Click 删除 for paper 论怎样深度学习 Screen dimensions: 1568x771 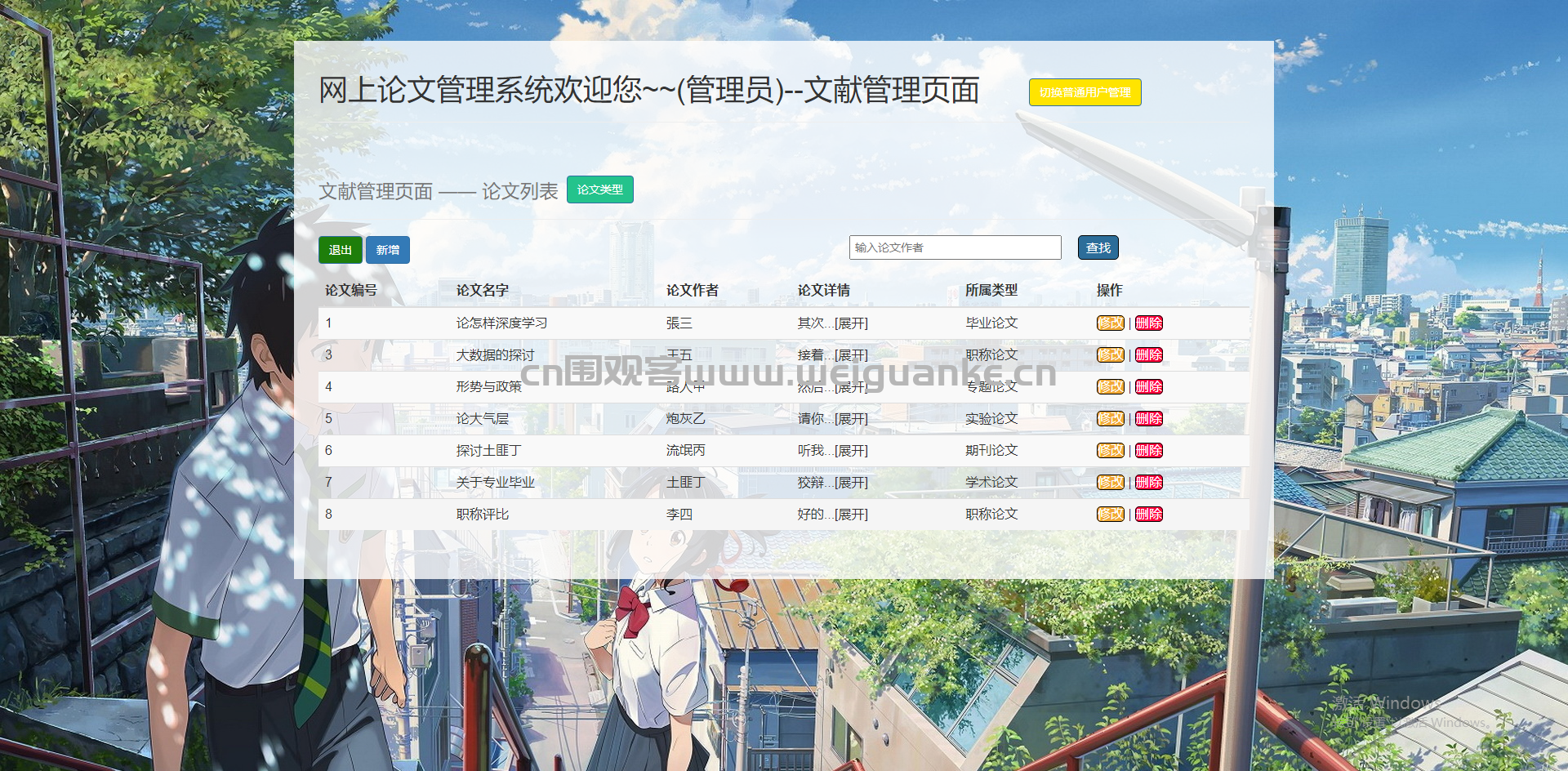(x=1149, y=323)
